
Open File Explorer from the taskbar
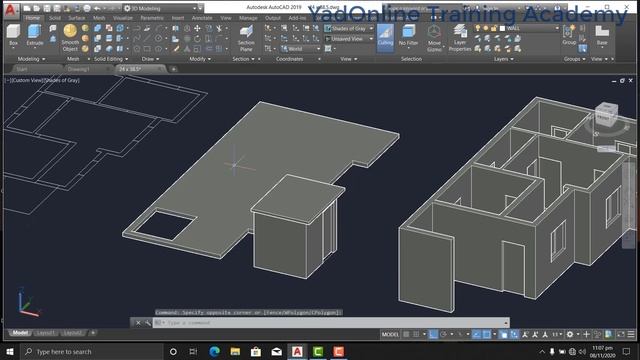(235, 351)
